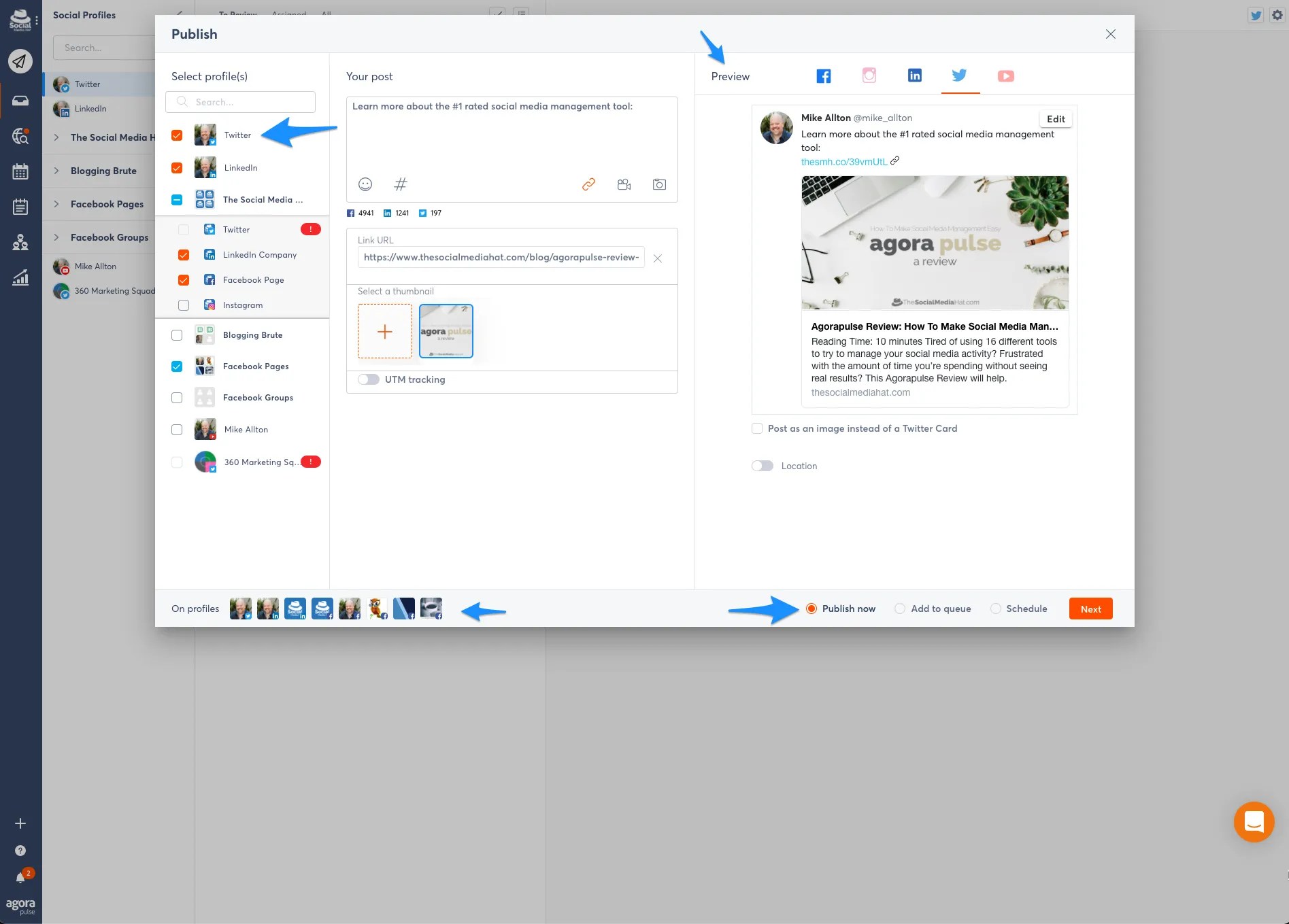Switch preview to Twitter icon
The image size is (1289, 924).
[960, 75]
